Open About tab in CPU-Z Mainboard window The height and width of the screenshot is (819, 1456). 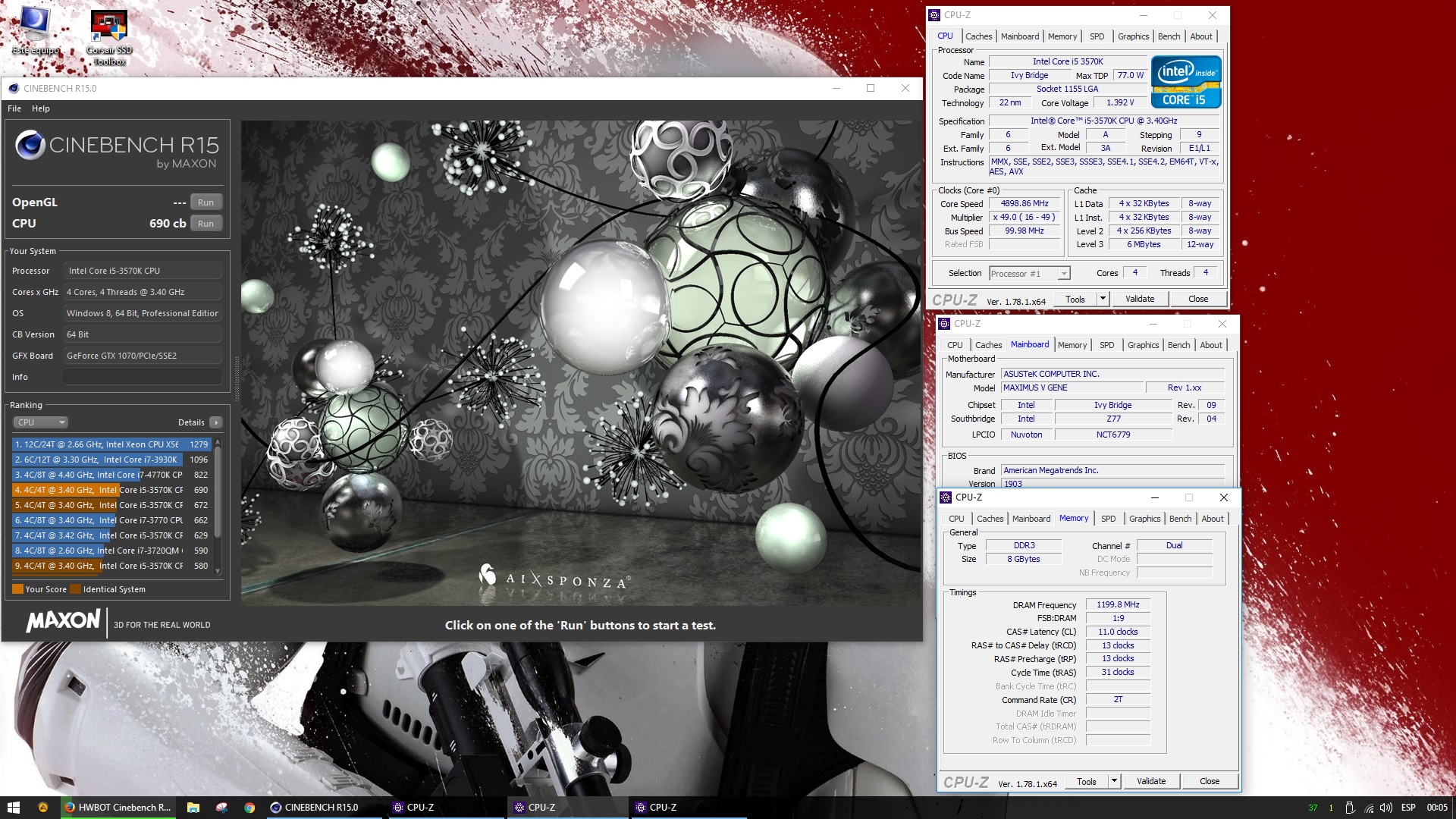(x=1210, y=345)
